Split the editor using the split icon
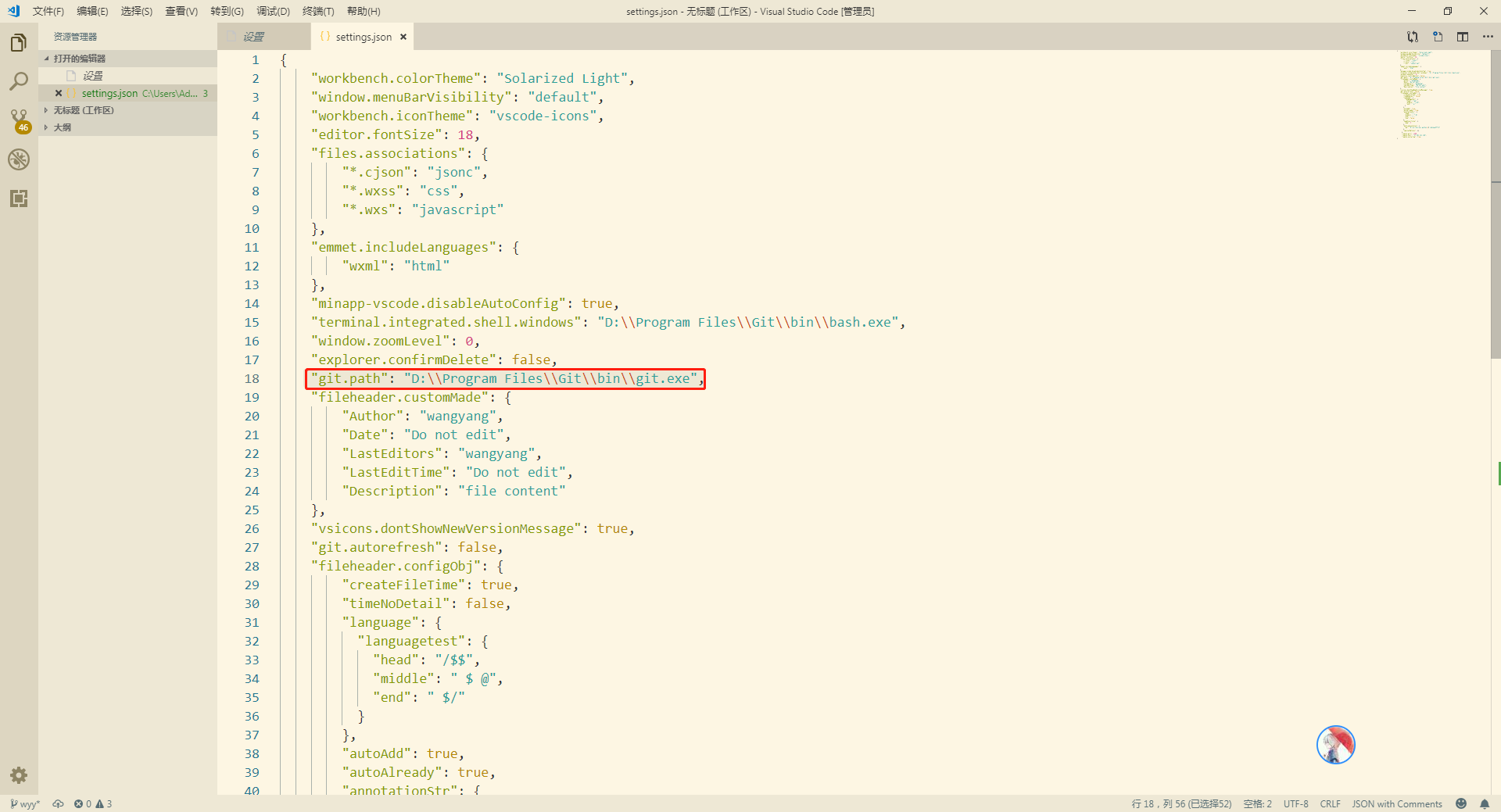 coord(1463,37)
